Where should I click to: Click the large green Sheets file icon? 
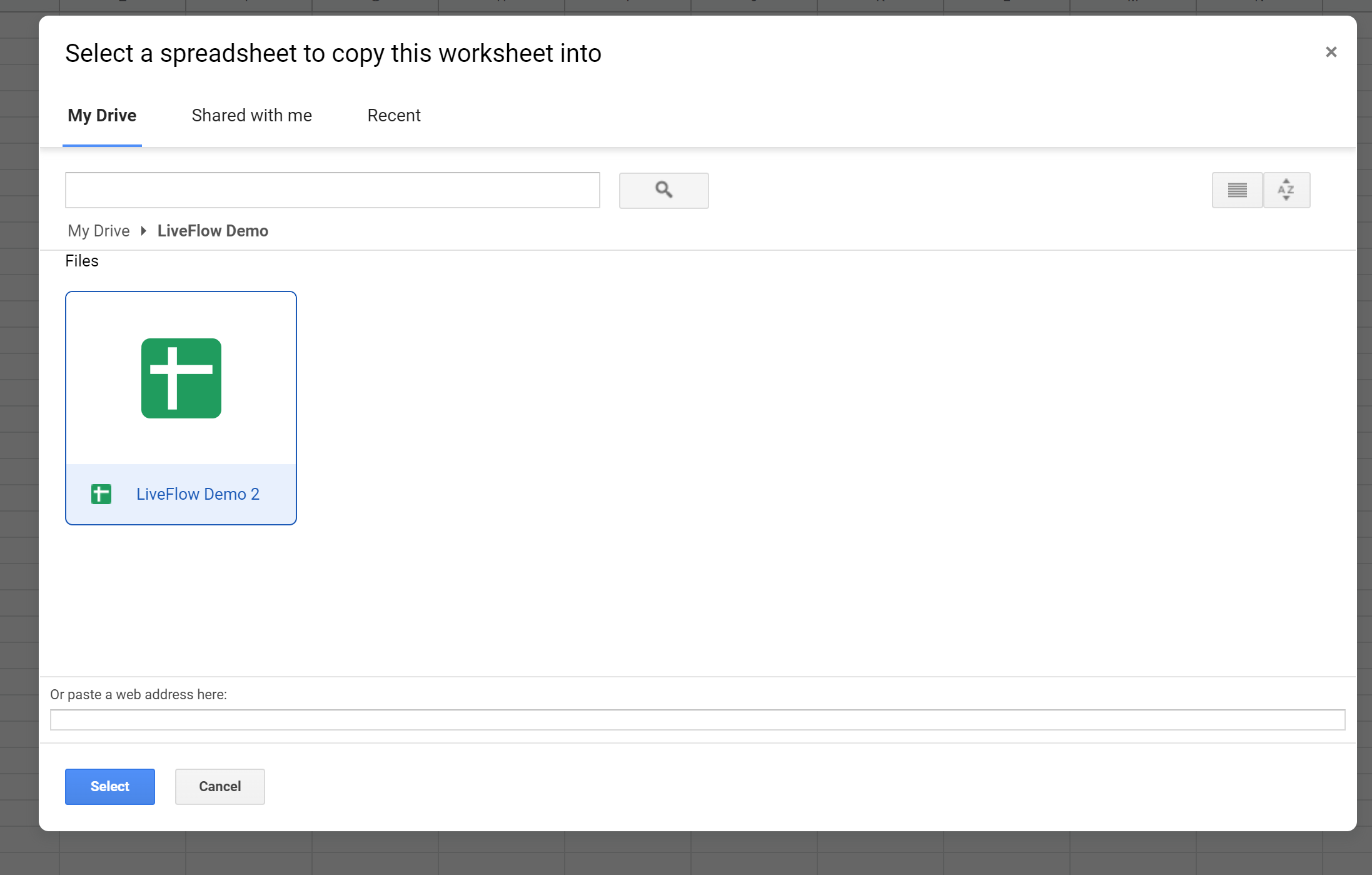[181, 378]
